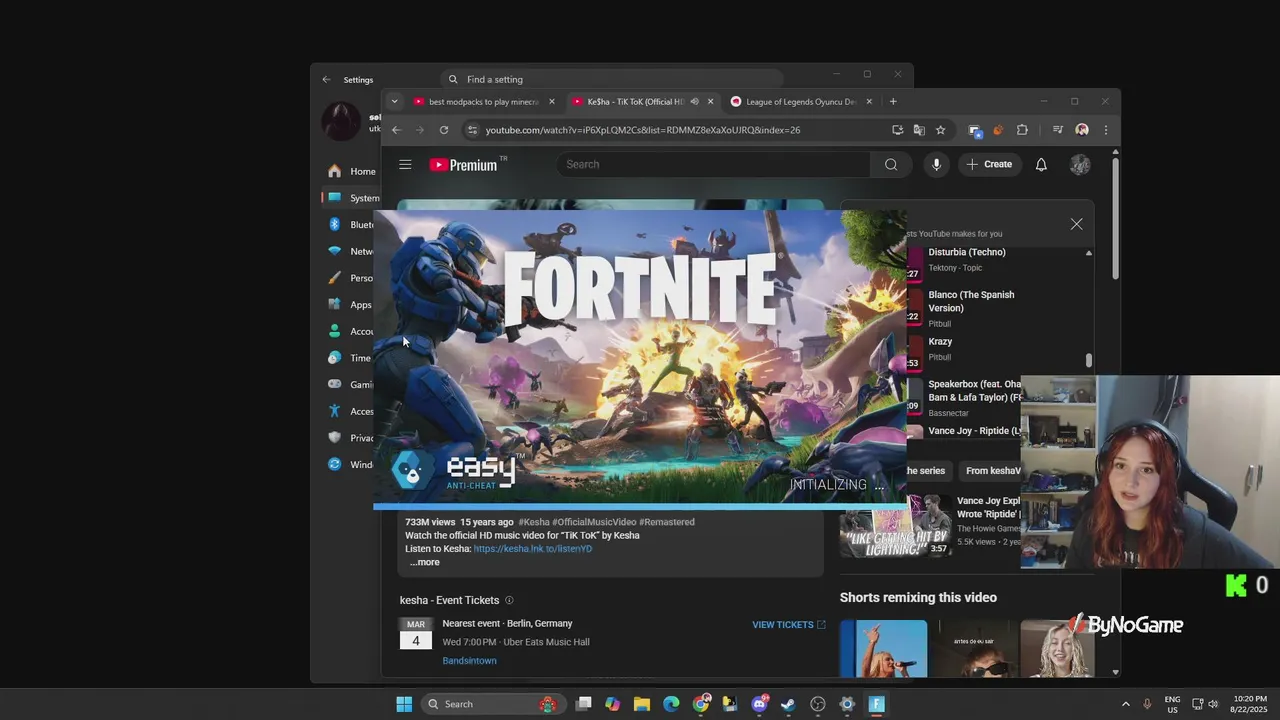Click the YouTube search input field
Viewport: 1280px width, 720px height.
click(x=714, y=164)
